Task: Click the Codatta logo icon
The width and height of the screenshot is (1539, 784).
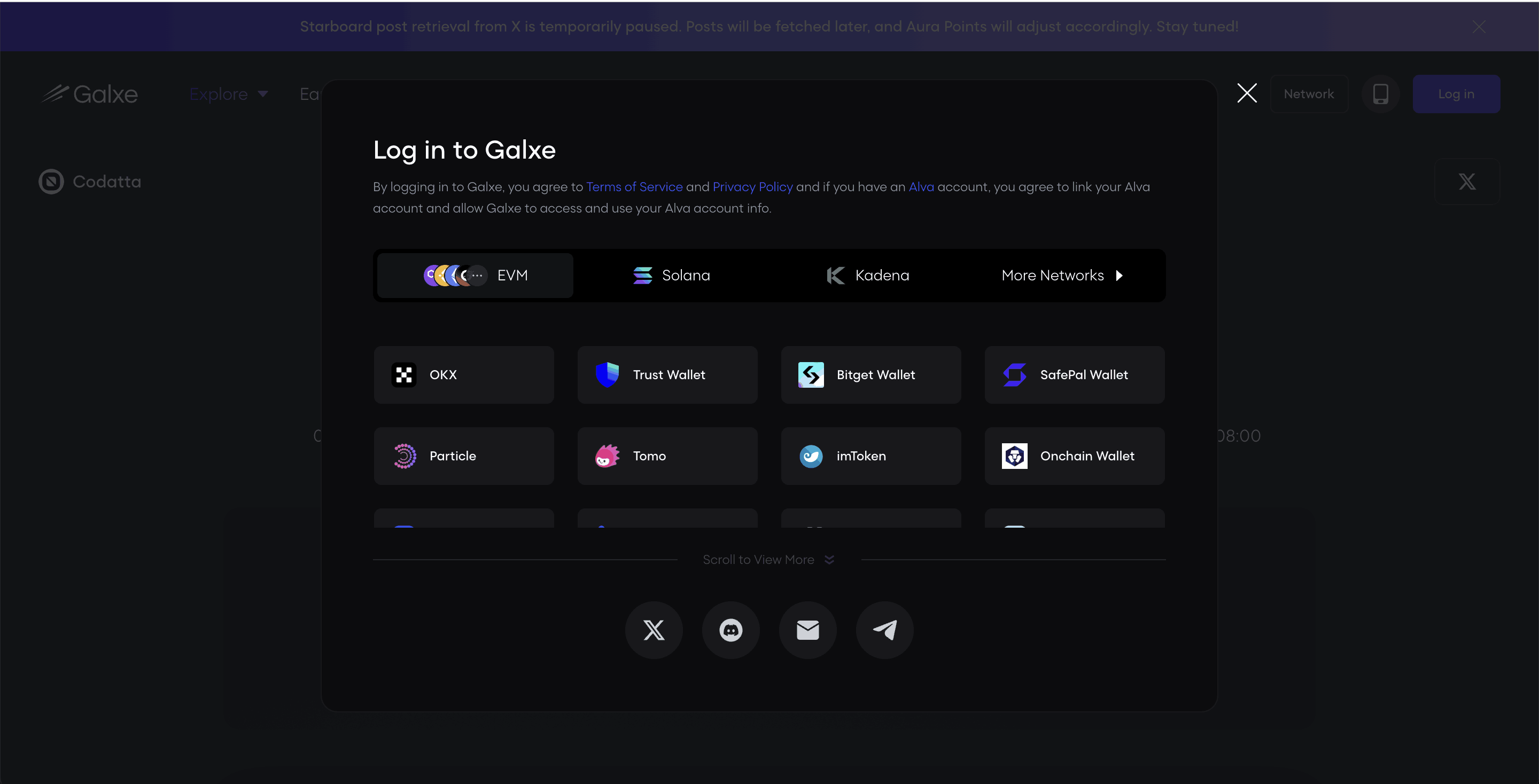Action: coord(51,182)
